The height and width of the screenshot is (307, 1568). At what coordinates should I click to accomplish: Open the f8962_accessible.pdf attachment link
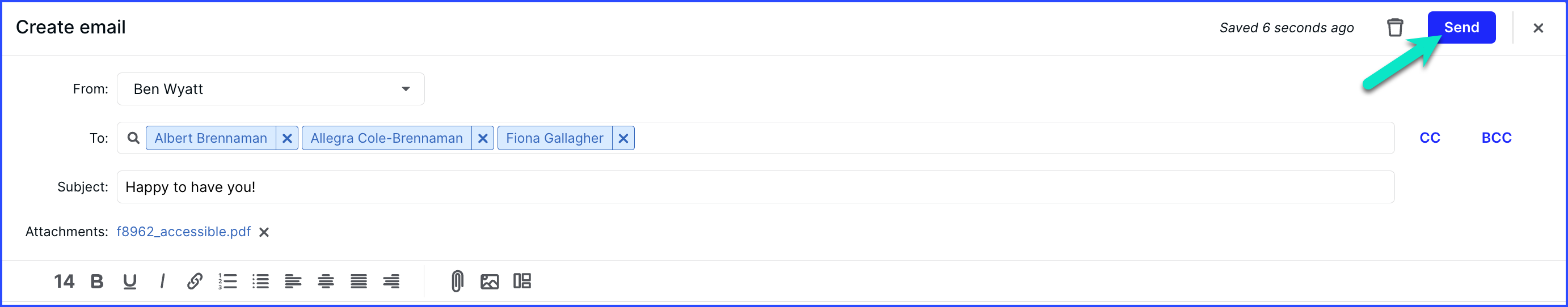(x=184, y=232)
